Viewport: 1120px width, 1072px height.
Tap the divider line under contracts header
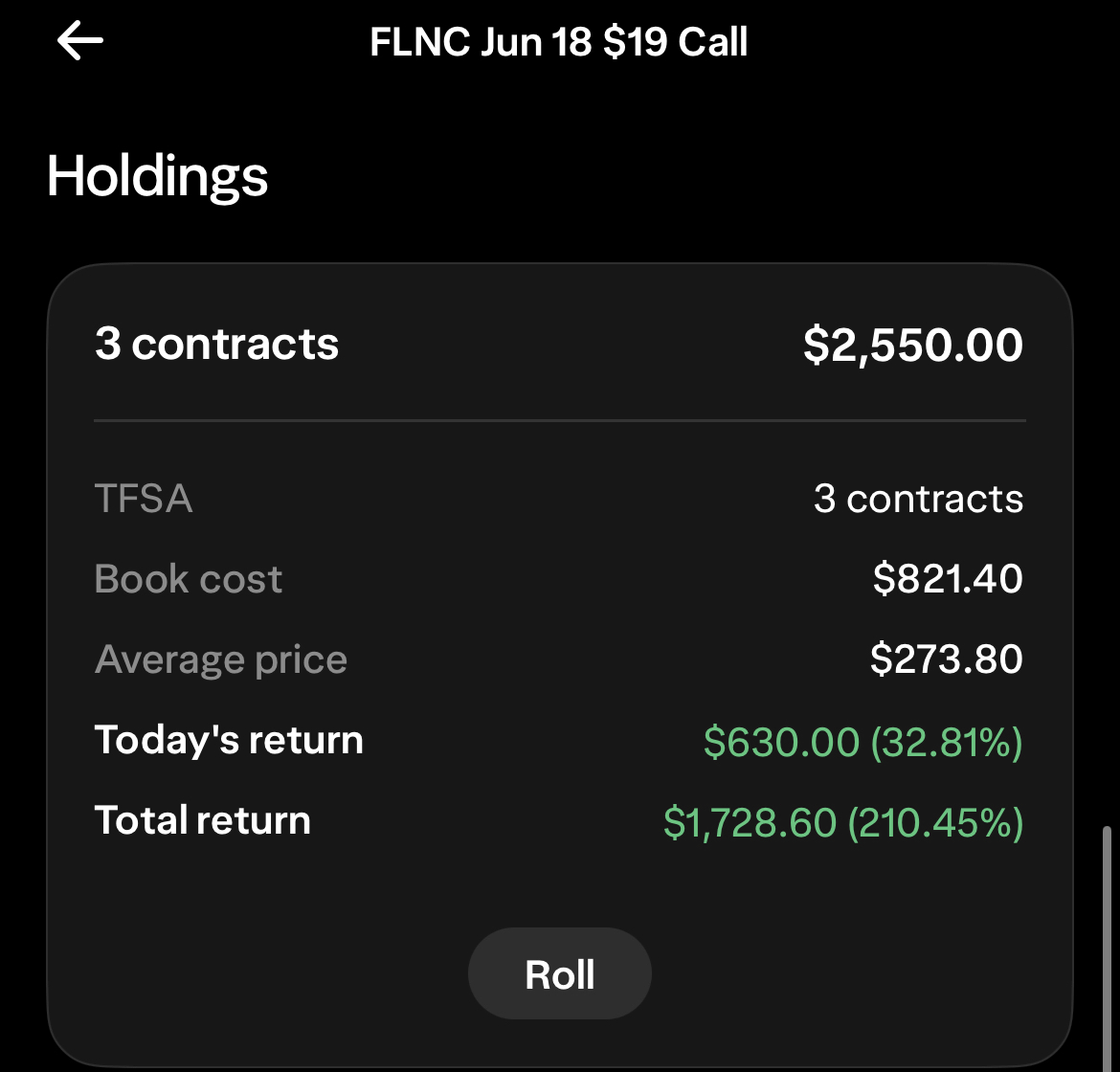[x=559, y=420]
